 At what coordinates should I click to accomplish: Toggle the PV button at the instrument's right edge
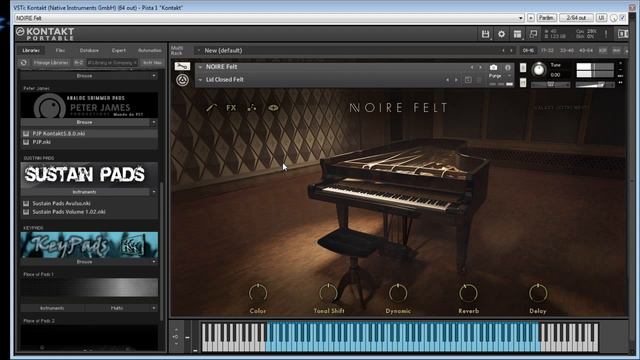tap(621, 82)
